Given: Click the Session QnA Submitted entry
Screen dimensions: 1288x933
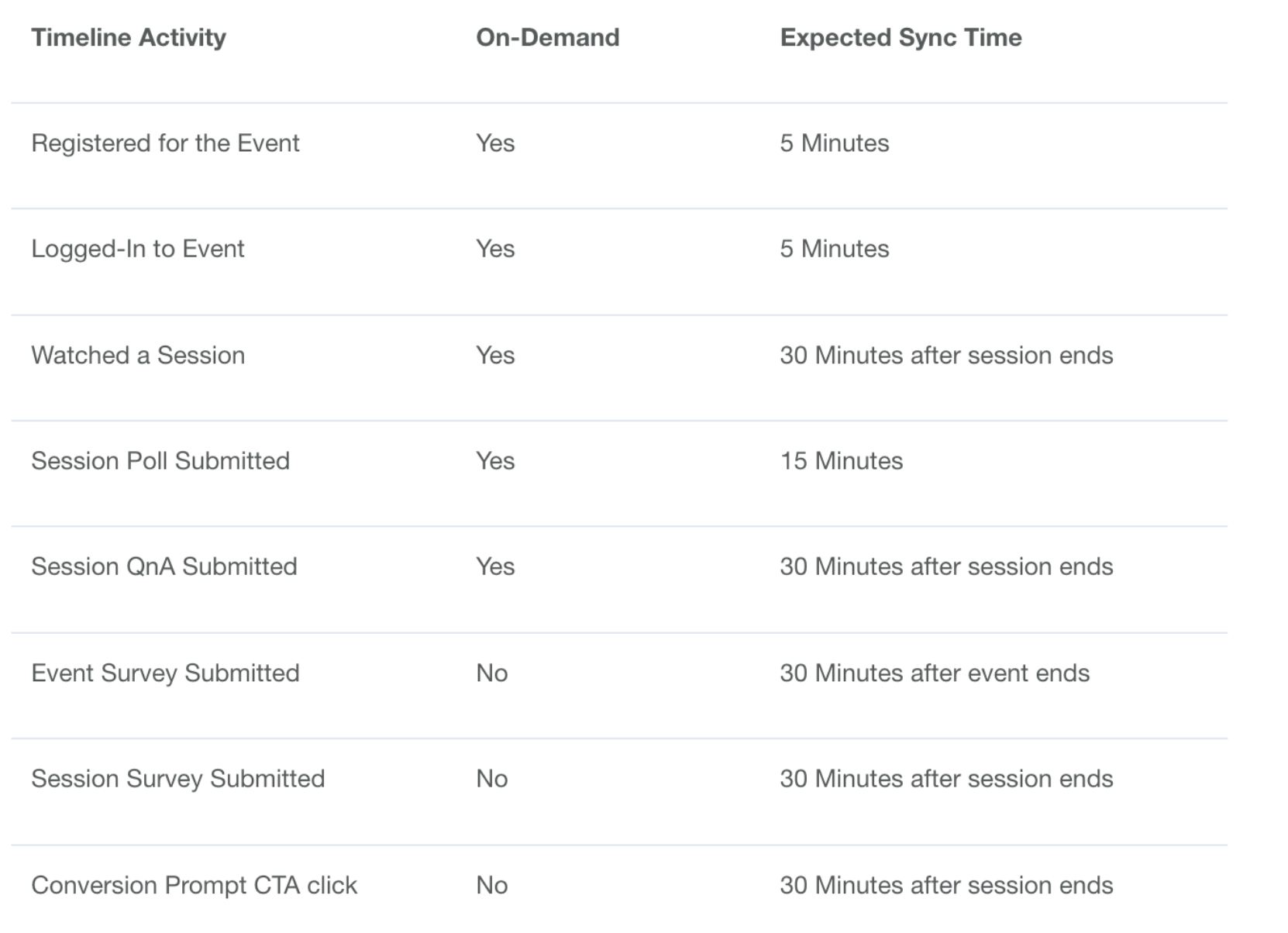Looking at the screenshot, I should (x=164, y=566).
